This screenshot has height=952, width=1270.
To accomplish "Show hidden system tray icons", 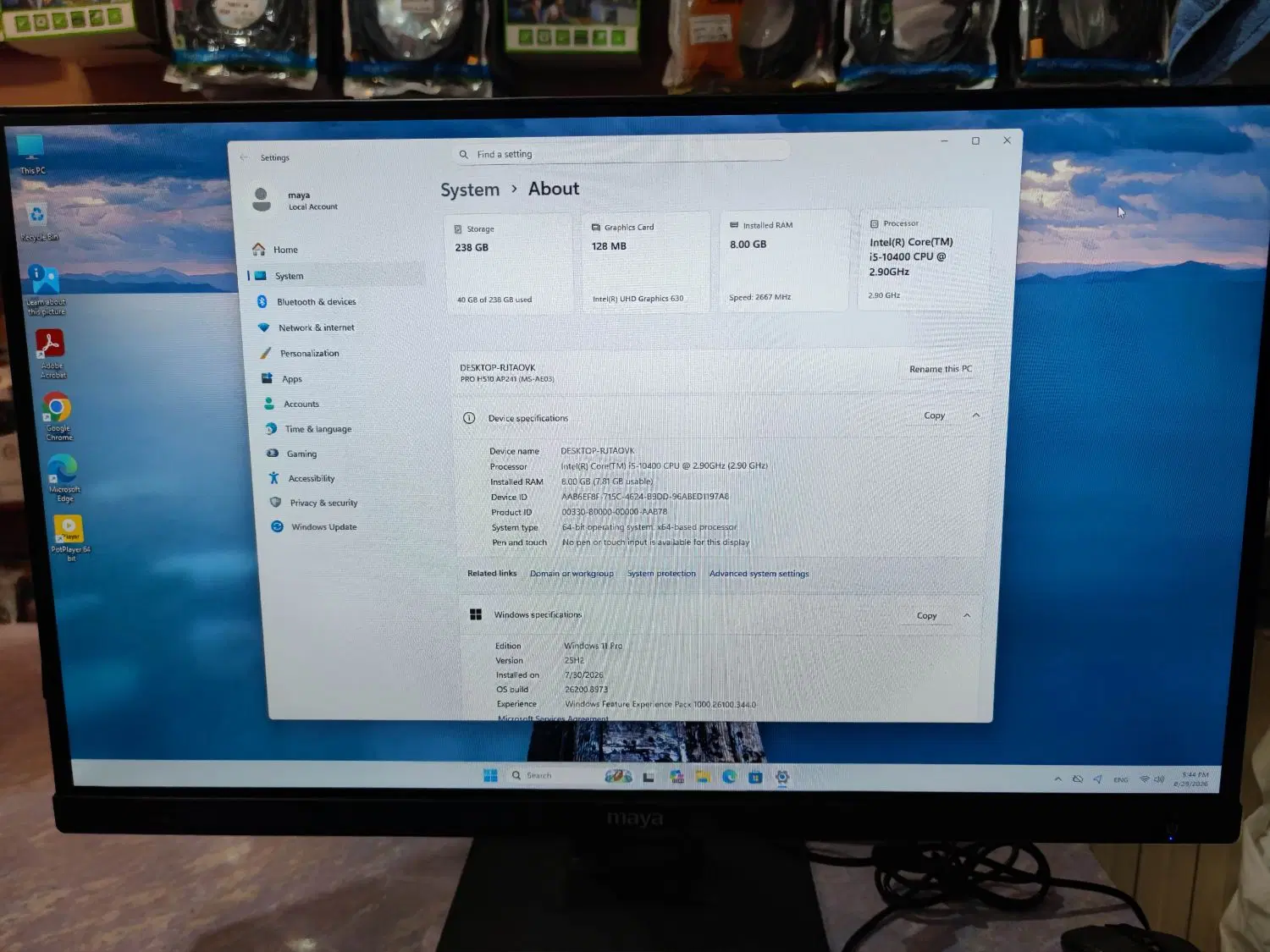I will (1057, 779).
